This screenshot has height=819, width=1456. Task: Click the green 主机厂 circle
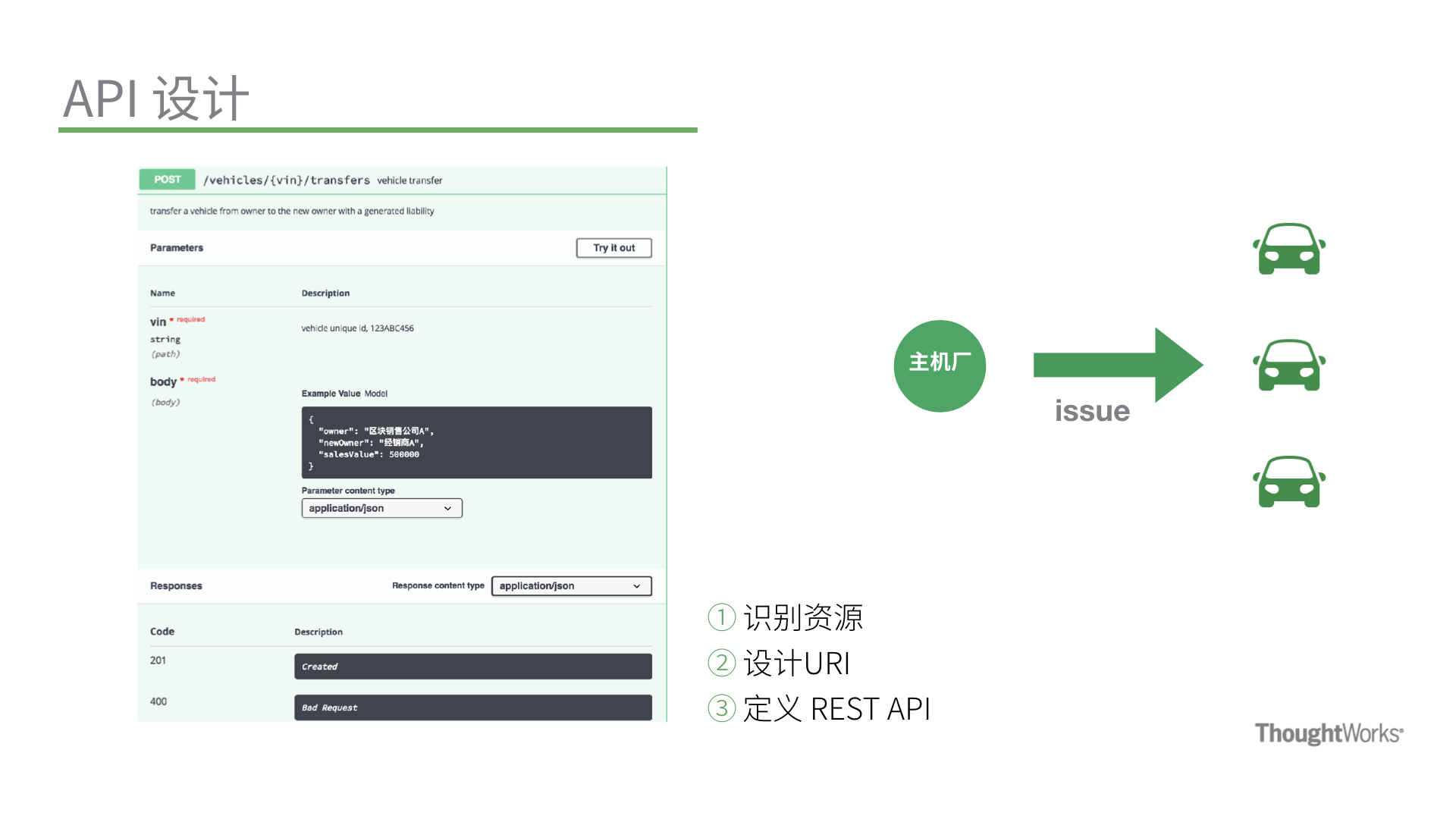[940, 366]
